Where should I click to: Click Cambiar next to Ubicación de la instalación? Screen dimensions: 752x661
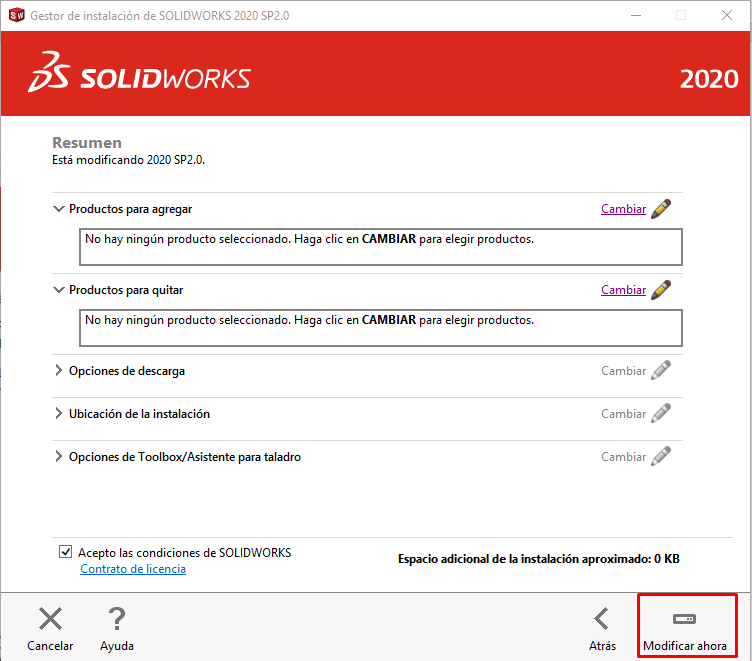pyautogui.click(x=623, y=413)
